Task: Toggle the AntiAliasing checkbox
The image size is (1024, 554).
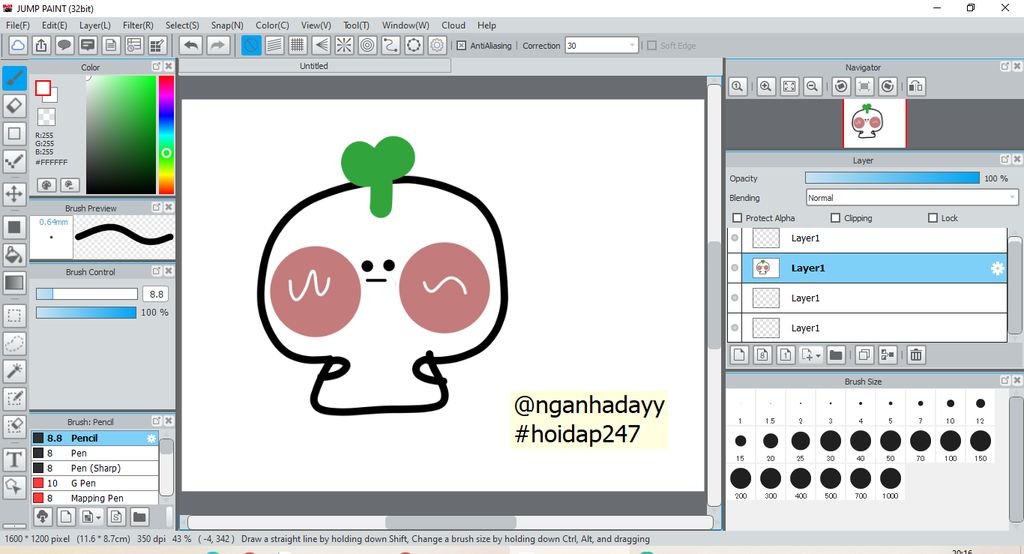Action: coord(461,46)
